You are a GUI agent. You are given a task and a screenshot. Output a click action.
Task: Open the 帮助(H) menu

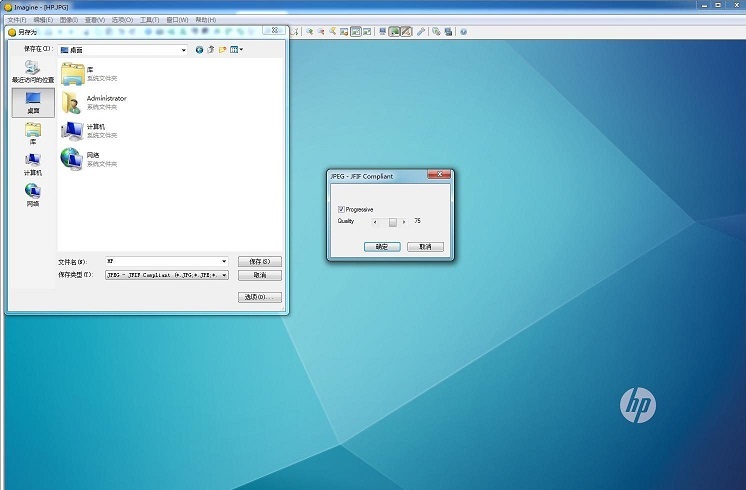point(204,20)
